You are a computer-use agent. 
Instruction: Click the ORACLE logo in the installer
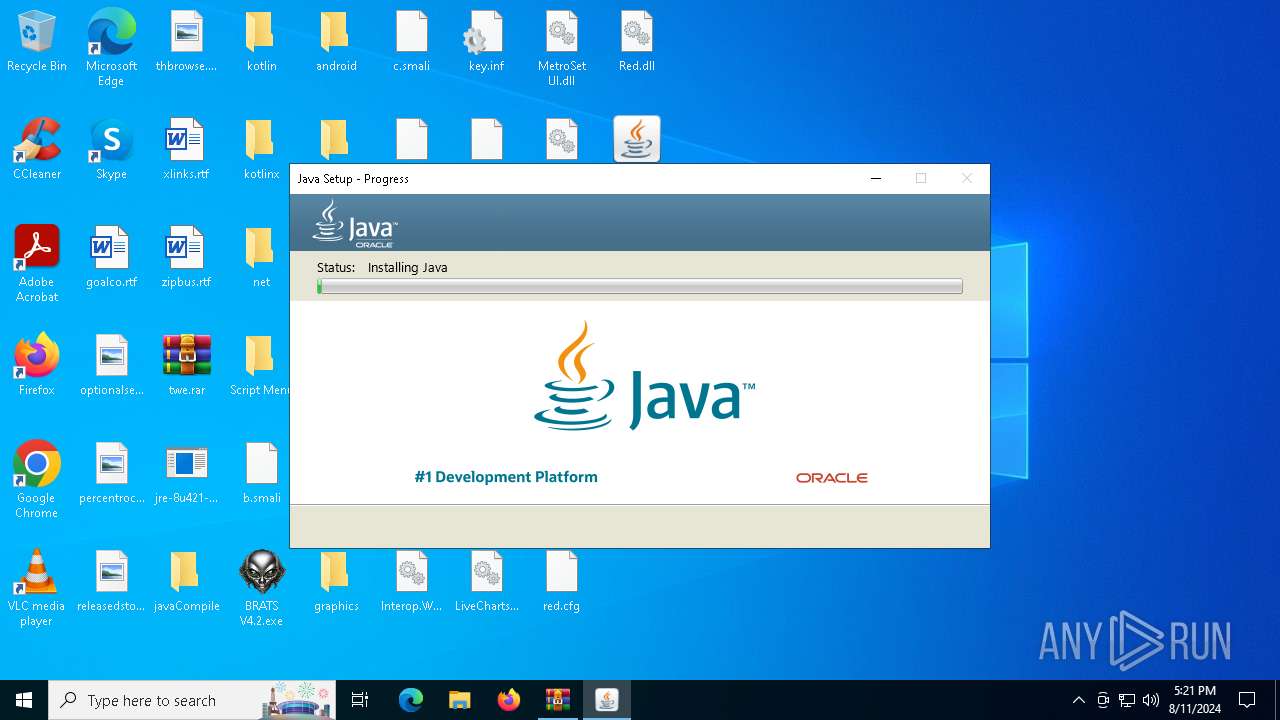coord(832,478)
